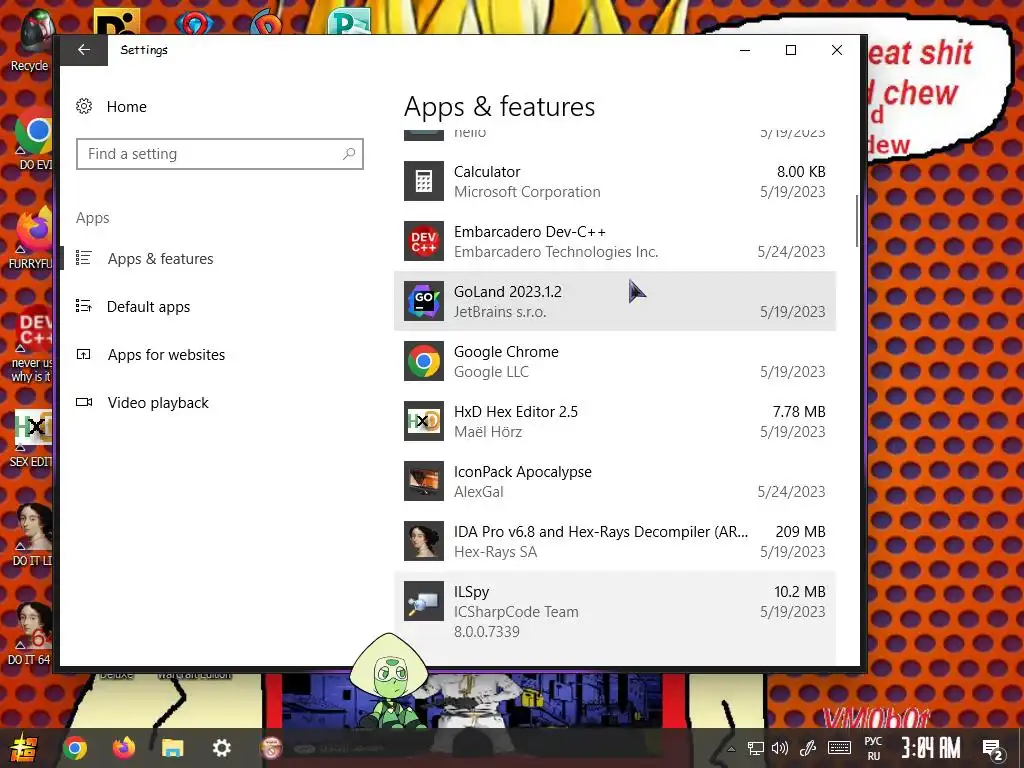The image size is (1024, 768).
Task: Click the search magnifier icon
Action: [349, 154]
